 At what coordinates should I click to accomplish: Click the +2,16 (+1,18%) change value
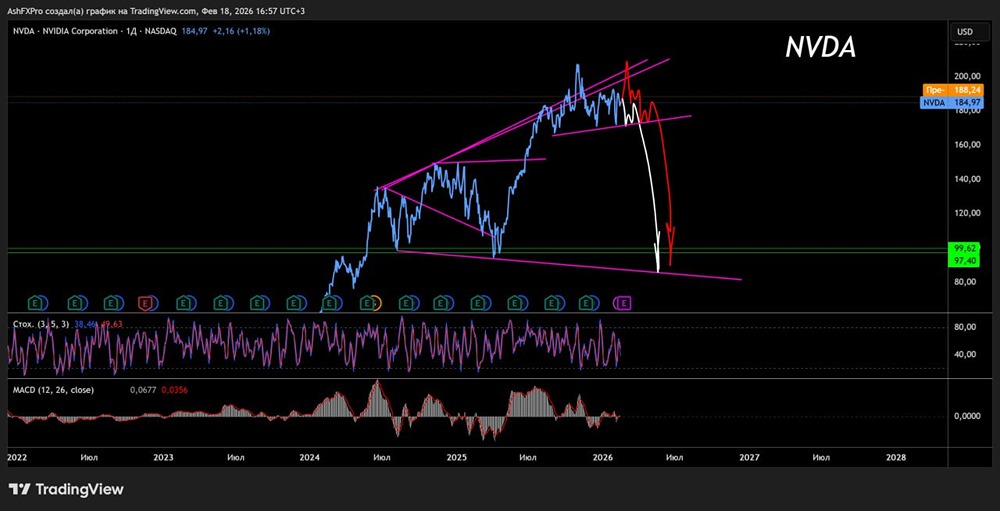[242, 30]
